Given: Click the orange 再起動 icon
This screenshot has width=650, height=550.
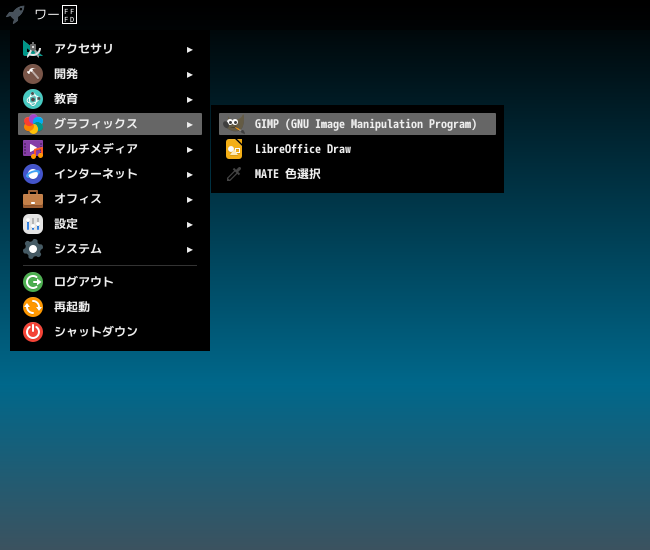Looking at the screenshot, I should tap(33, 307).
